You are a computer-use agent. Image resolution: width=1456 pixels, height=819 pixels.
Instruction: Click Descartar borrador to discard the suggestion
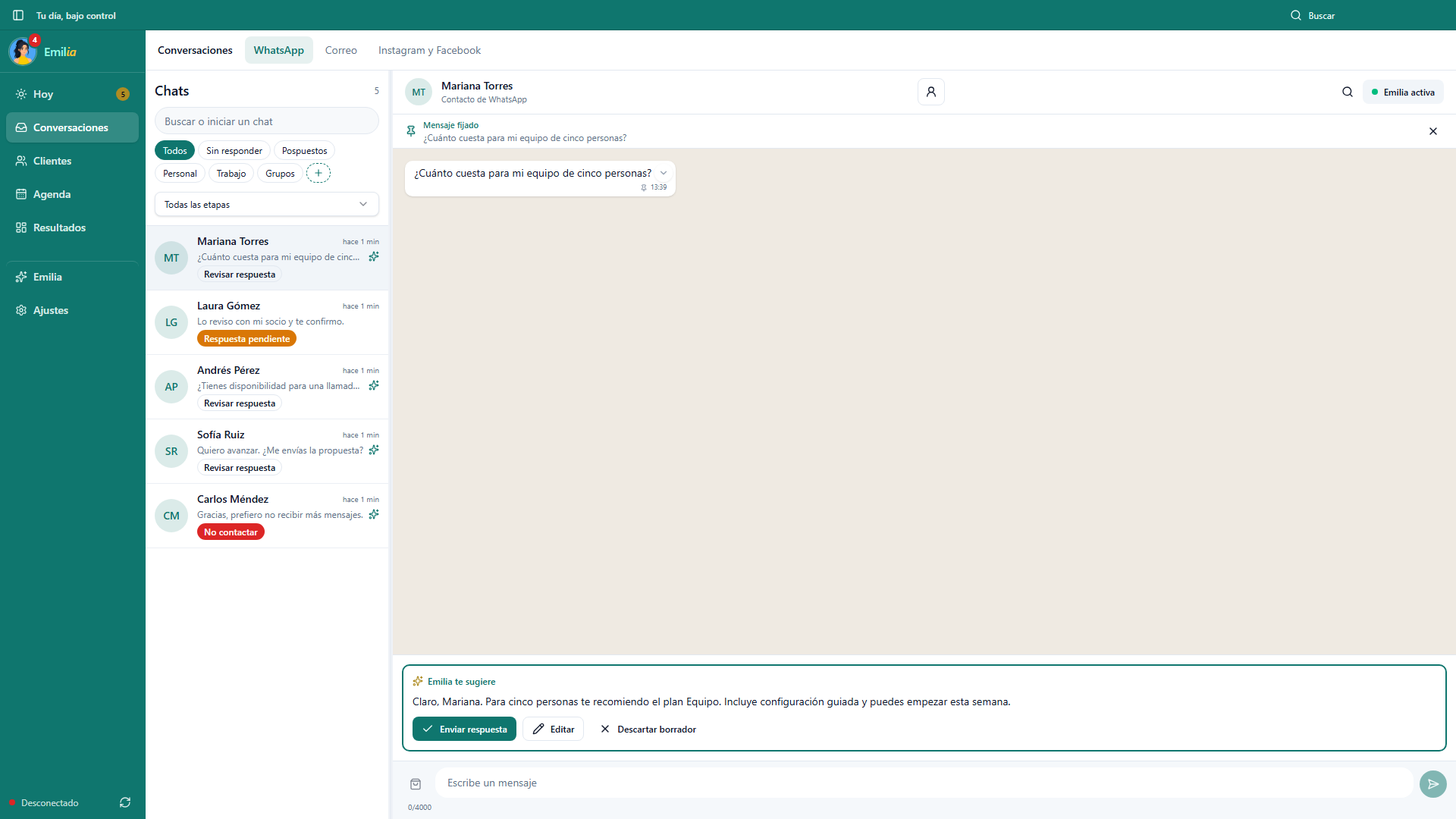coord(648,729)
